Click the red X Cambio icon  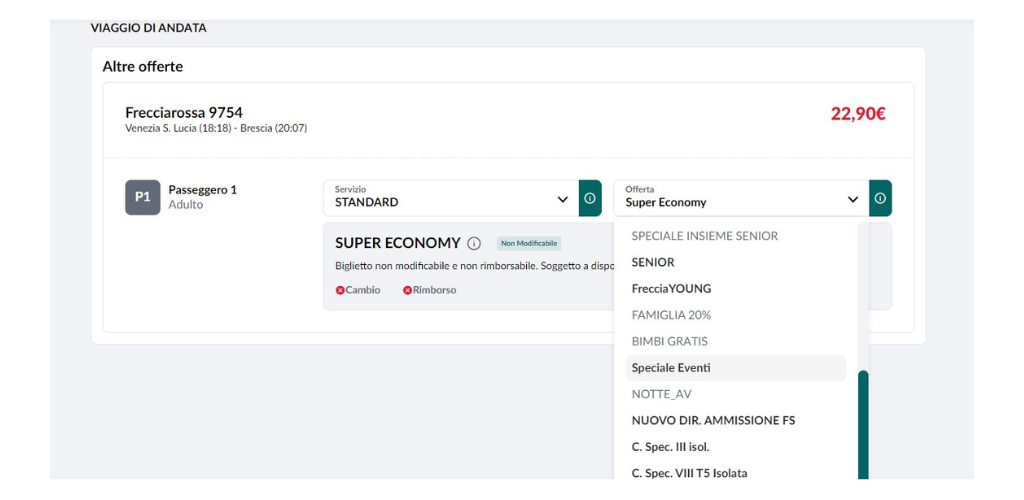pos(340,290)
